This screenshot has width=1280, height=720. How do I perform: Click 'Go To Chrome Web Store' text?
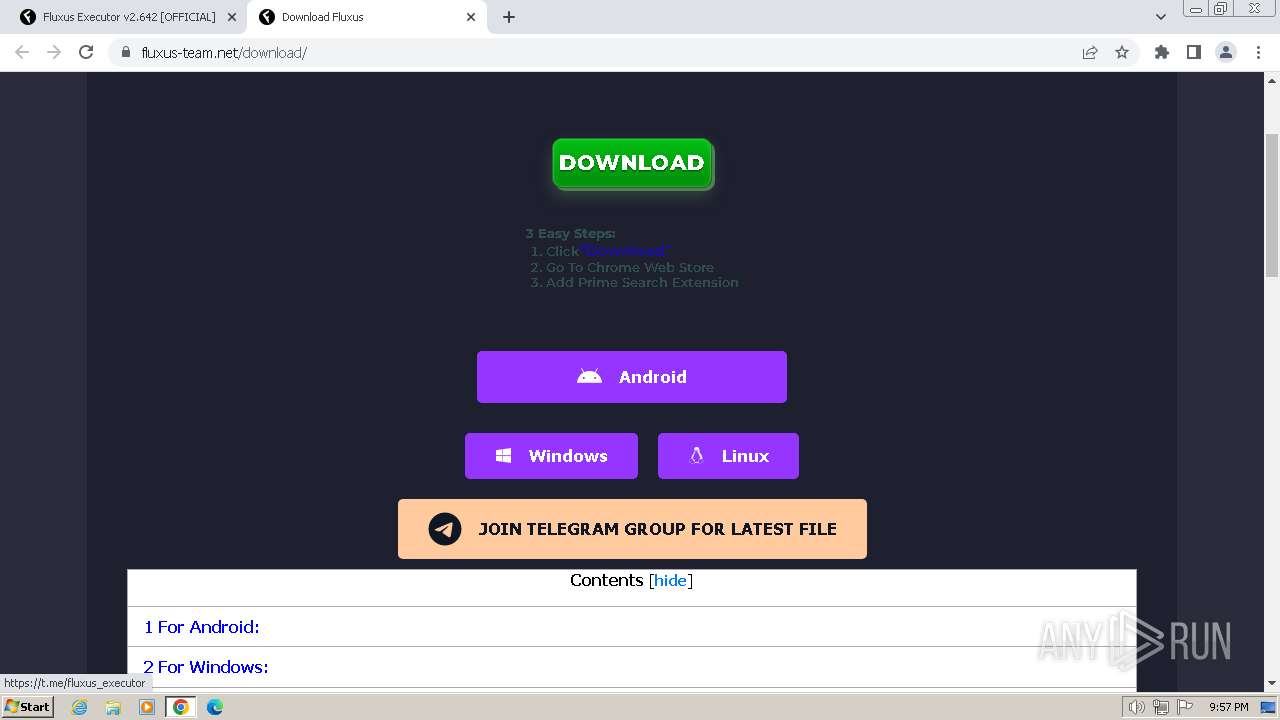point(630,267)
